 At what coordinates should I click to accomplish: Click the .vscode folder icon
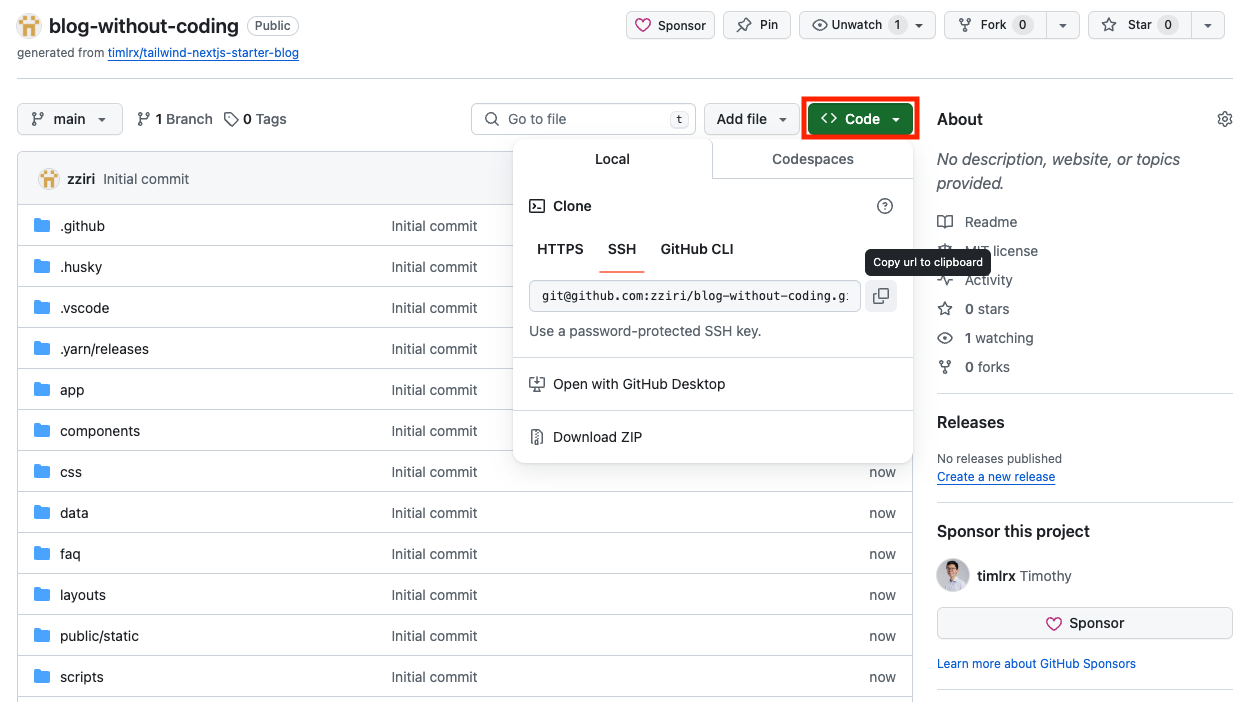pyautogui.click(x=42, y=308)
